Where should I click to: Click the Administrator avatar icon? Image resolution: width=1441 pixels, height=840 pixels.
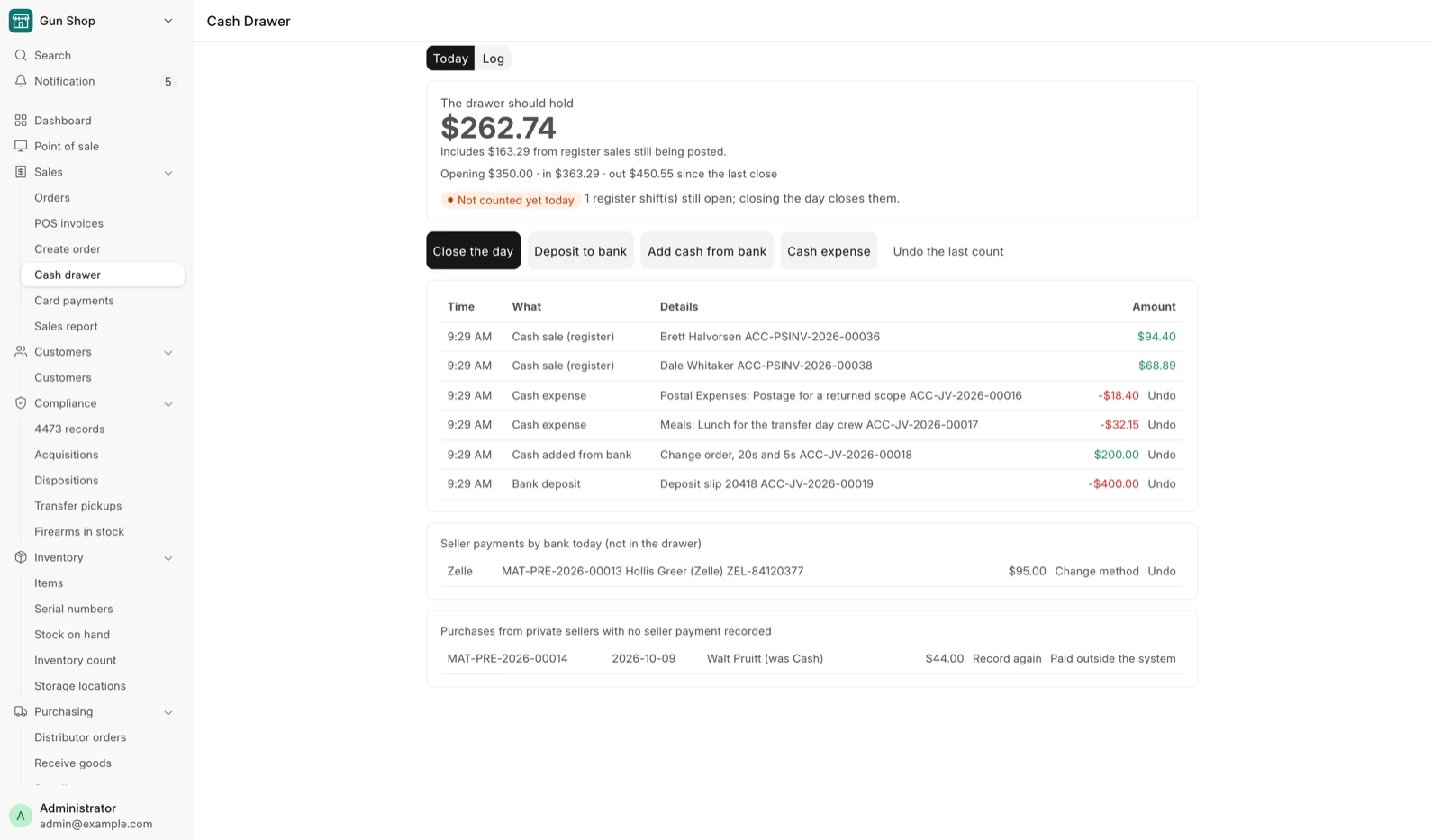point(21,816)
